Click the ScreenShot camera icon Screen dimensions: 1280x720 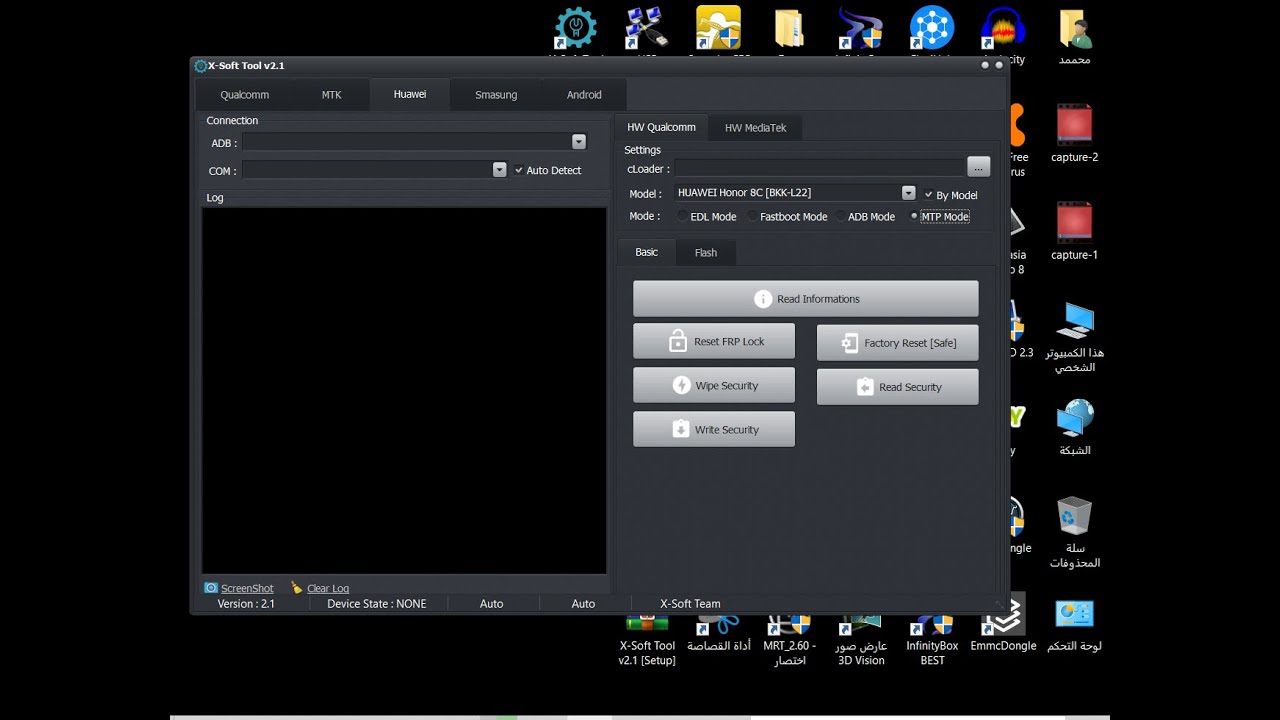pos(211,588)
